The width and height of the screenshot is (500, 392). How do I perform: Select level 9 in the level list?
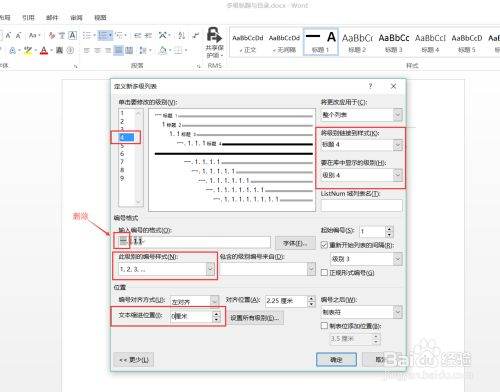tap(122, 178)
